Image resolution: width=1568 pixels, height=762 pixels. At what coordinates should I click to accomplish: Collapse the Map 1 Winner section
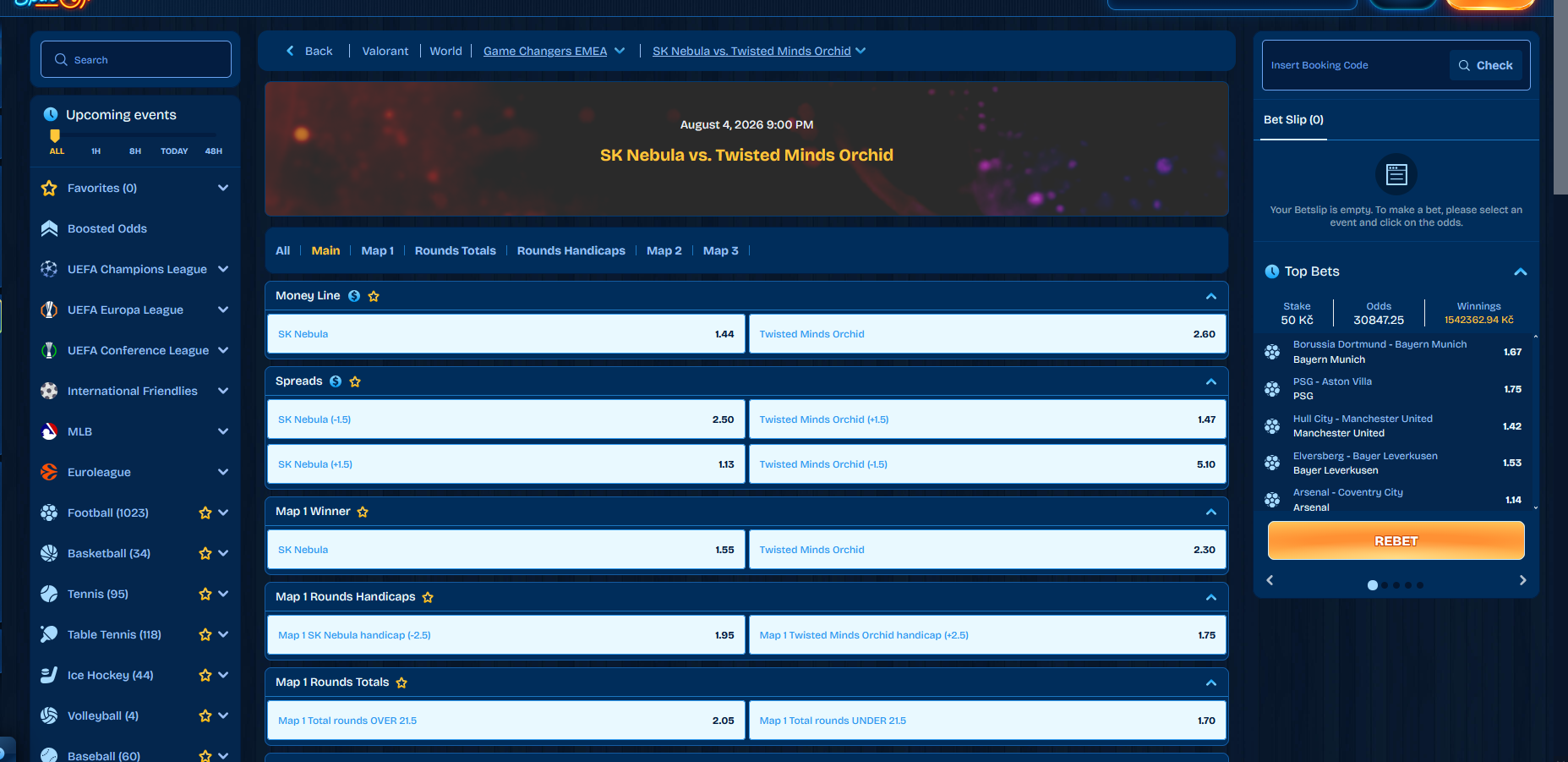1211,512
